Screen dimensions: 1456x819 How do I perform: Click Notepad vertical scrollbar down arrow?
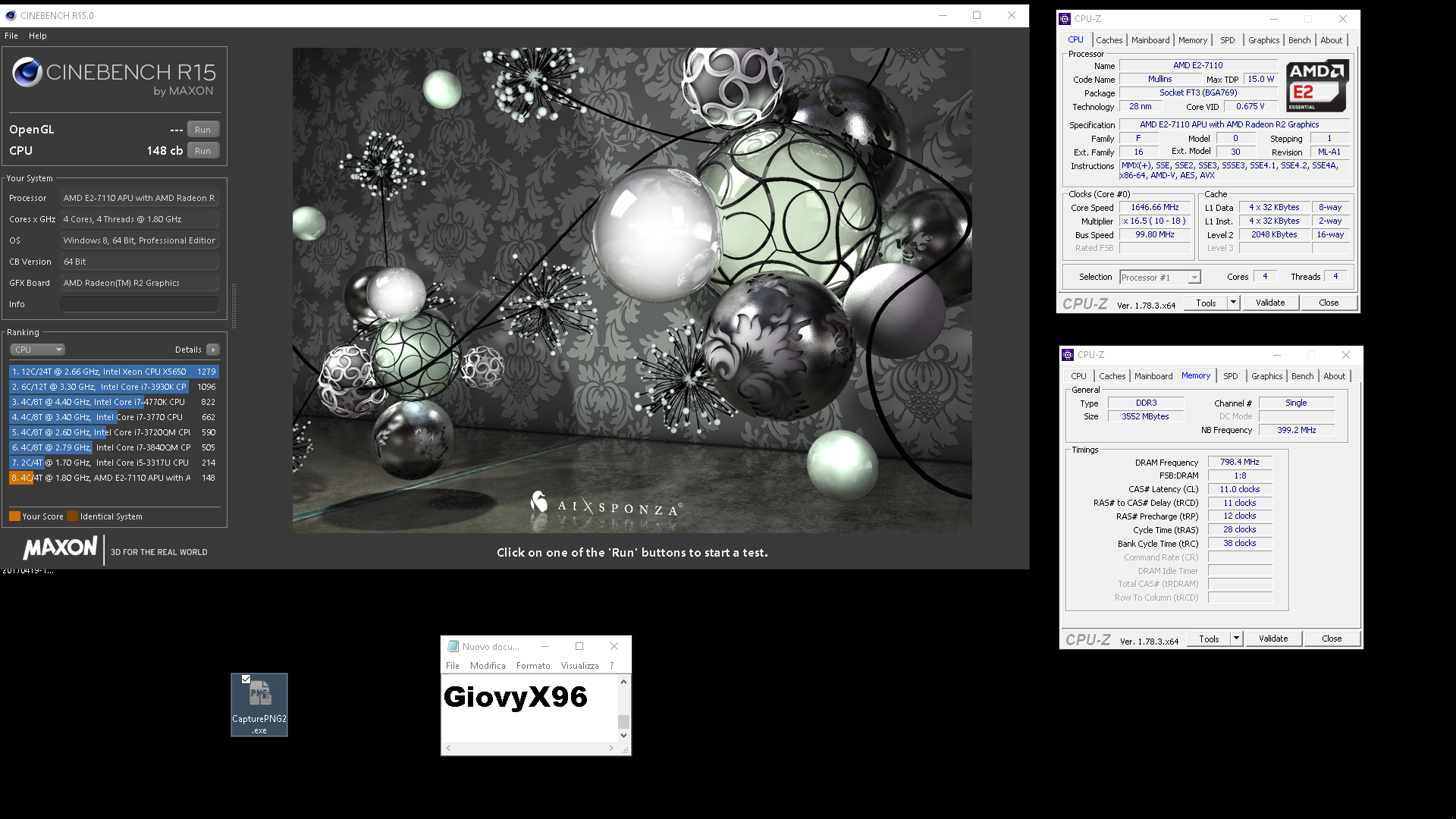(623, 736)
